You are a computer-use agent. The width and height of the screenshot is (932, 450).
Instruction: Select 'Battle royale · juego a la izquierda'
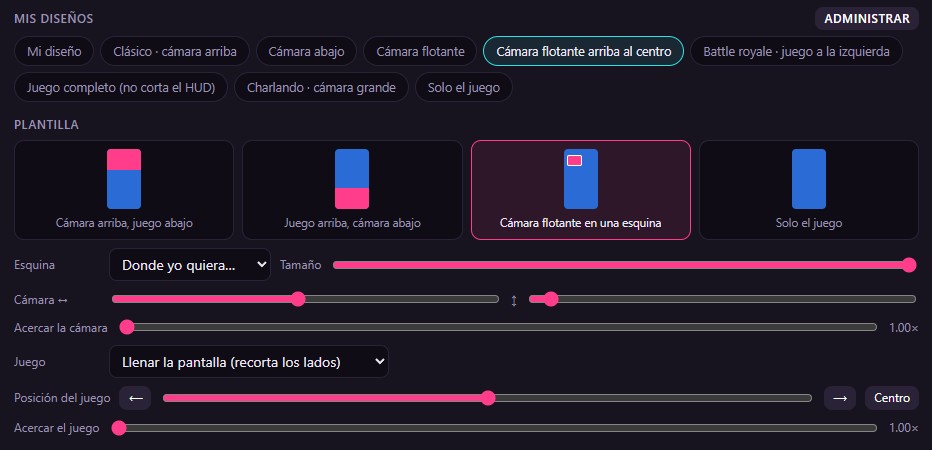796,51
